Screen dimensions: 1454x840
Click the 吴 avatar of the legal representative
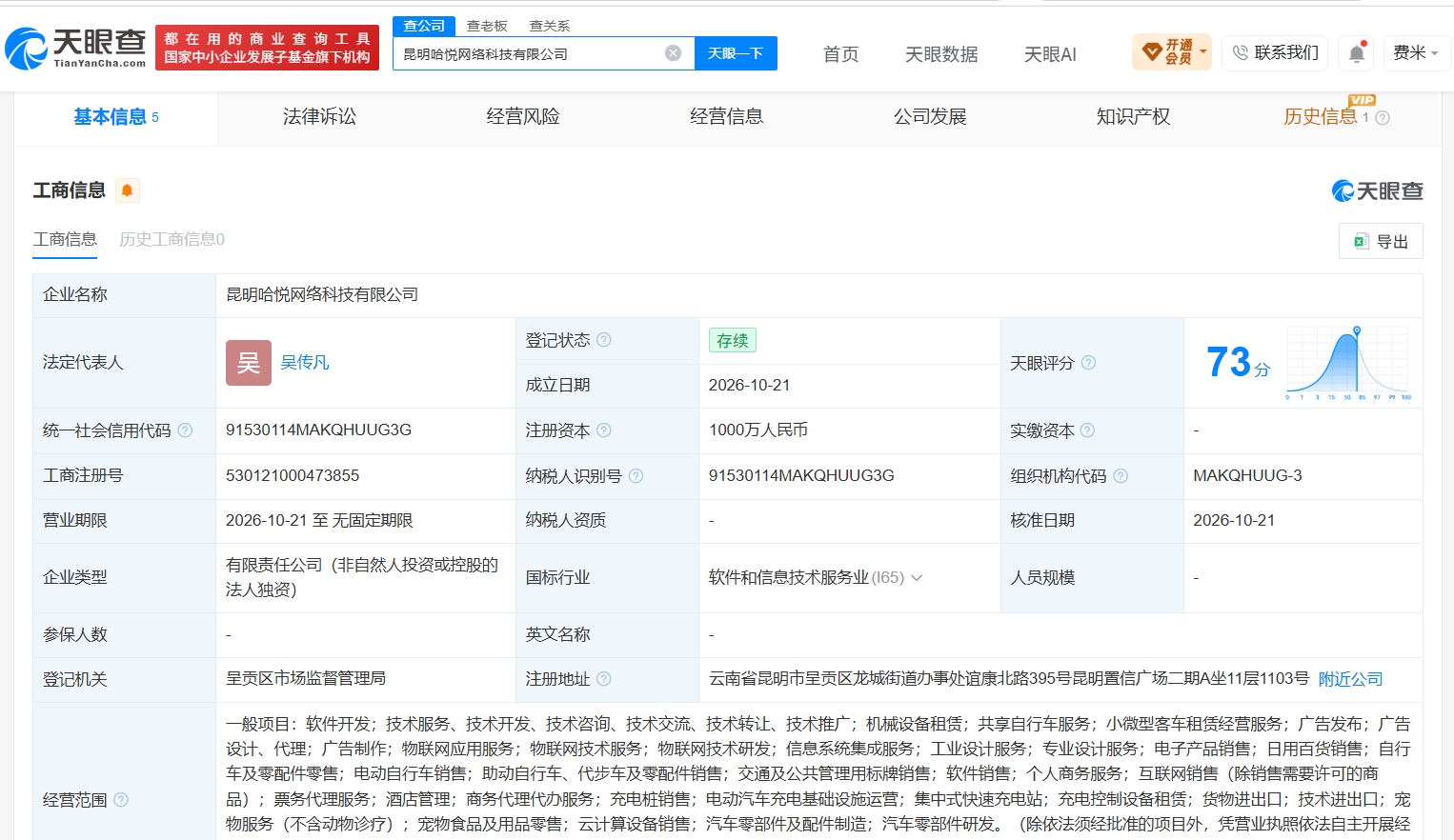(249, 363)
